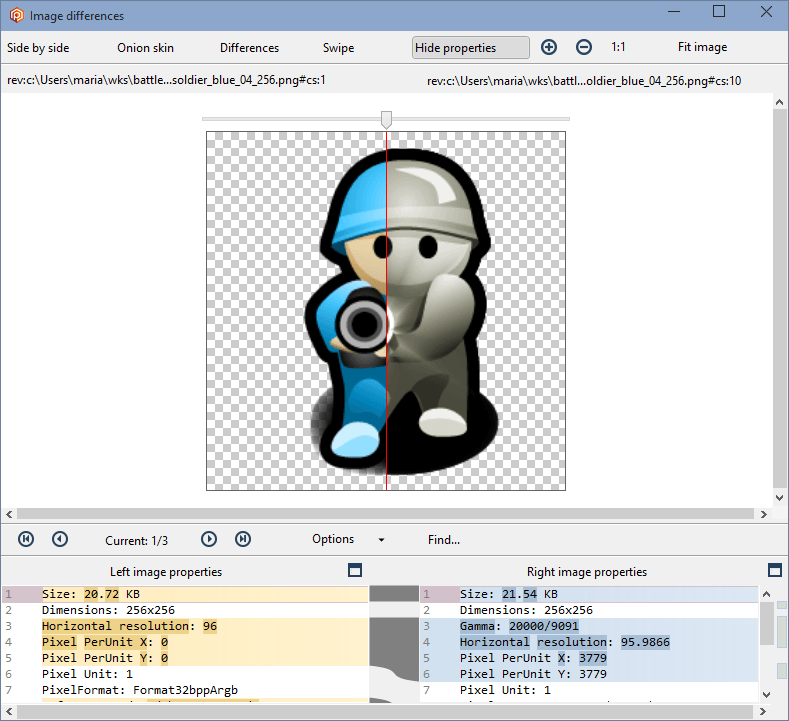The width and height of the screenshot is (789, 721).
Task: Click the zoom in plus icon
Action: point(548,47)
